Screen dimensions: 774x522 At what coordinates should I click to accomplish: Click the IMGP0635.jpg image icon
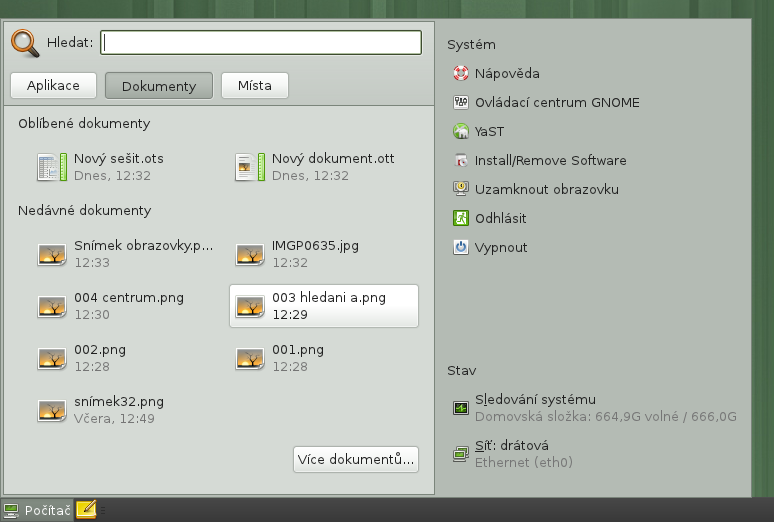(x=250, y=254)
